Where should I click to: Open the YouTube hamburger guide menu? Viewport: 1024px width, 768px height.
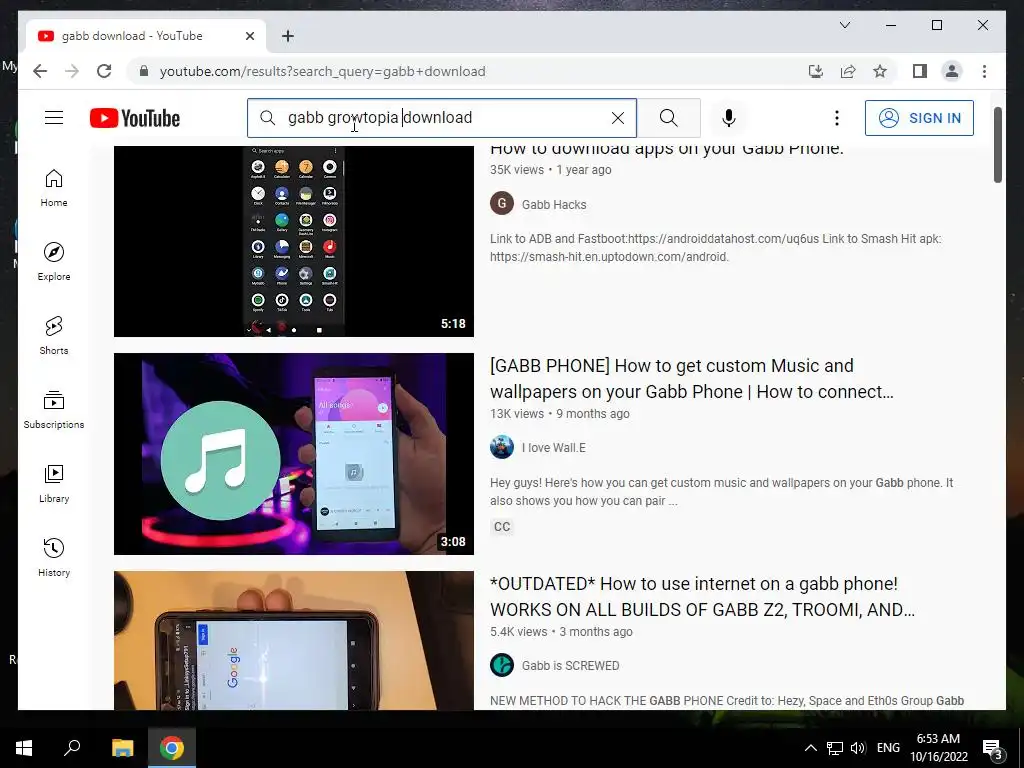point(54,118)
